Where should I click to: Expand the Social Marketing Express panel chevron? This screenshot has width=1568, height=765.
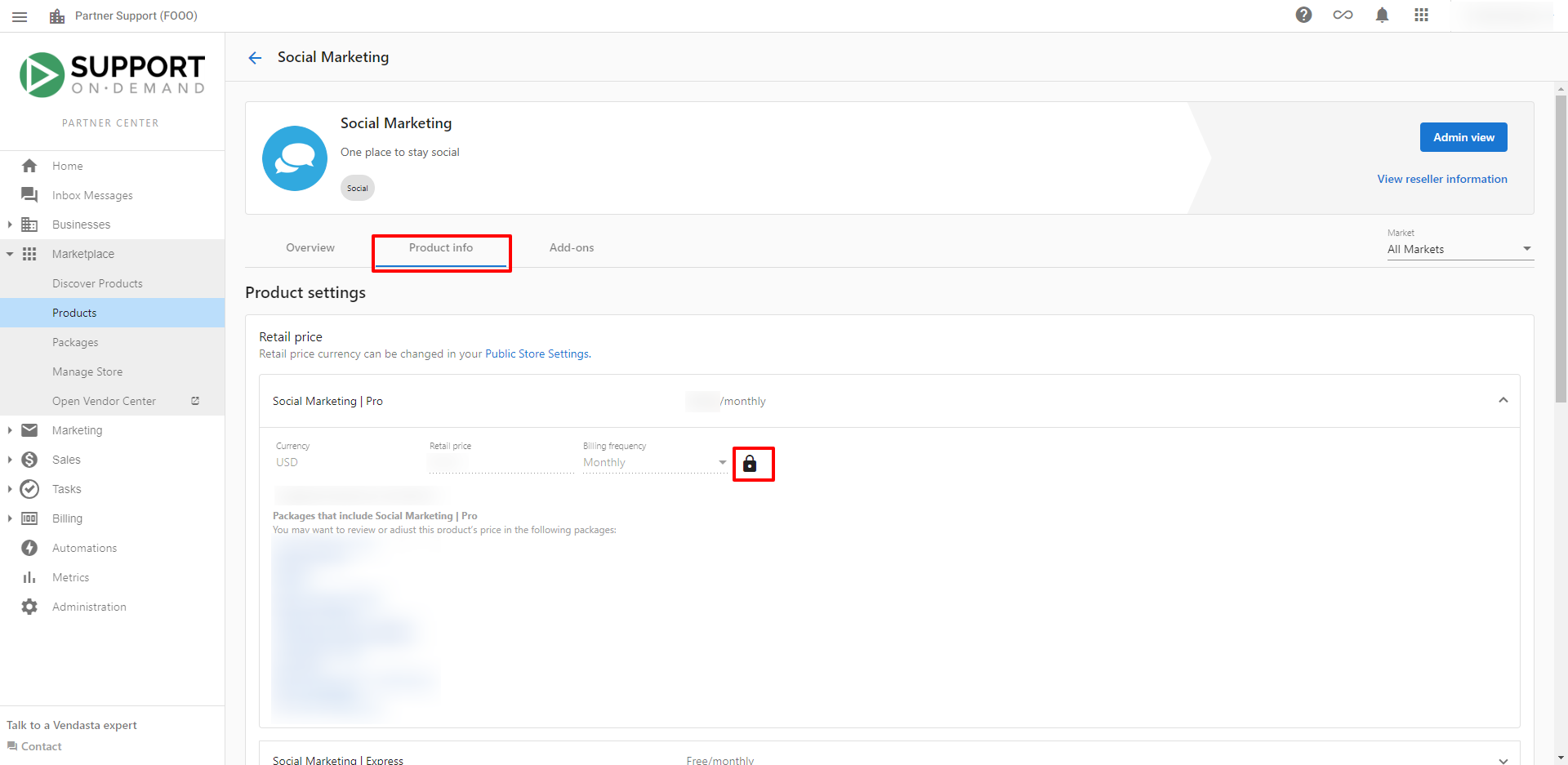click(x=1503, y=759)
